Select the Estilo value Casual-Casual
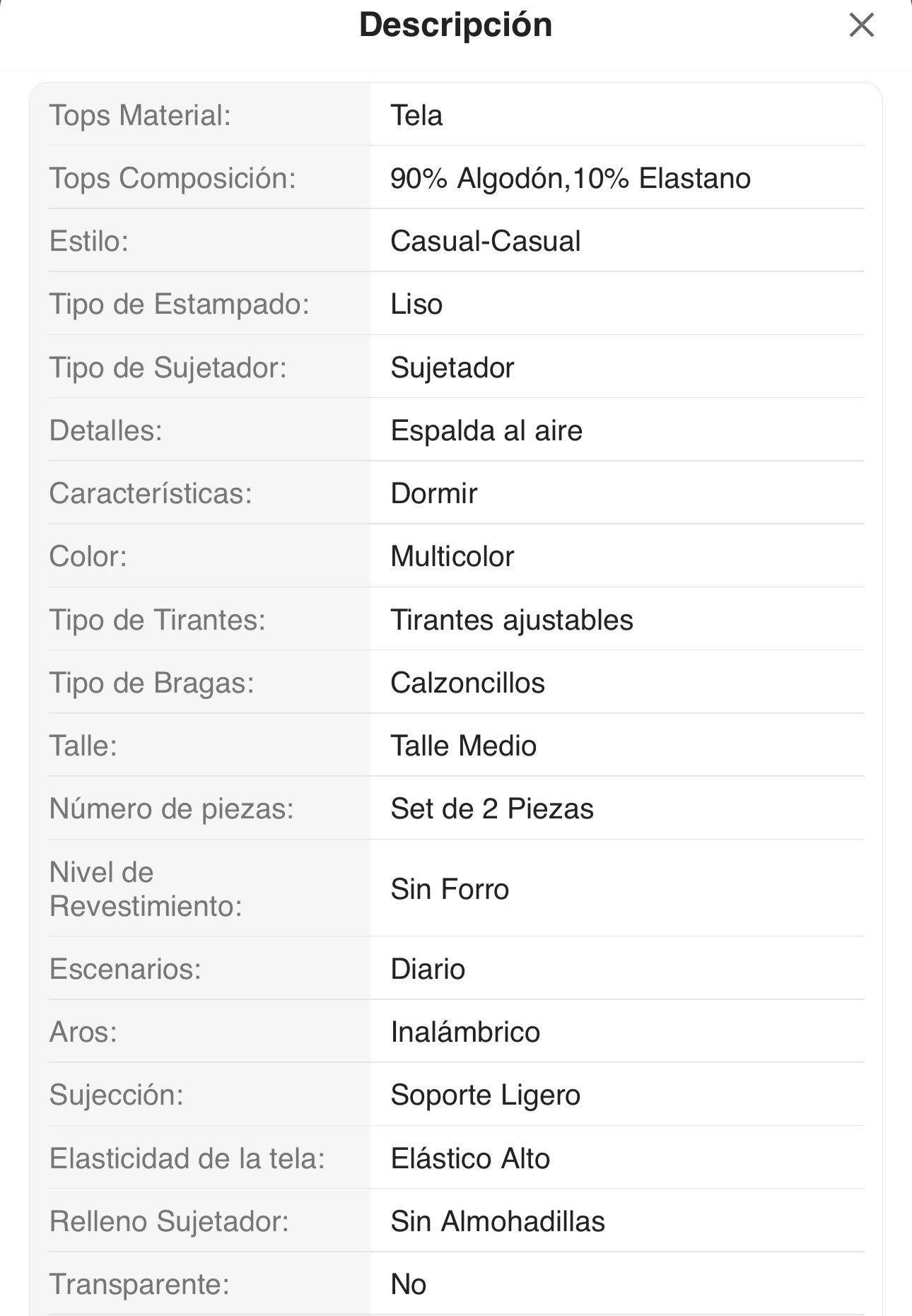The height and width of the screenshot is (1316, 912). tap(485, 241)
